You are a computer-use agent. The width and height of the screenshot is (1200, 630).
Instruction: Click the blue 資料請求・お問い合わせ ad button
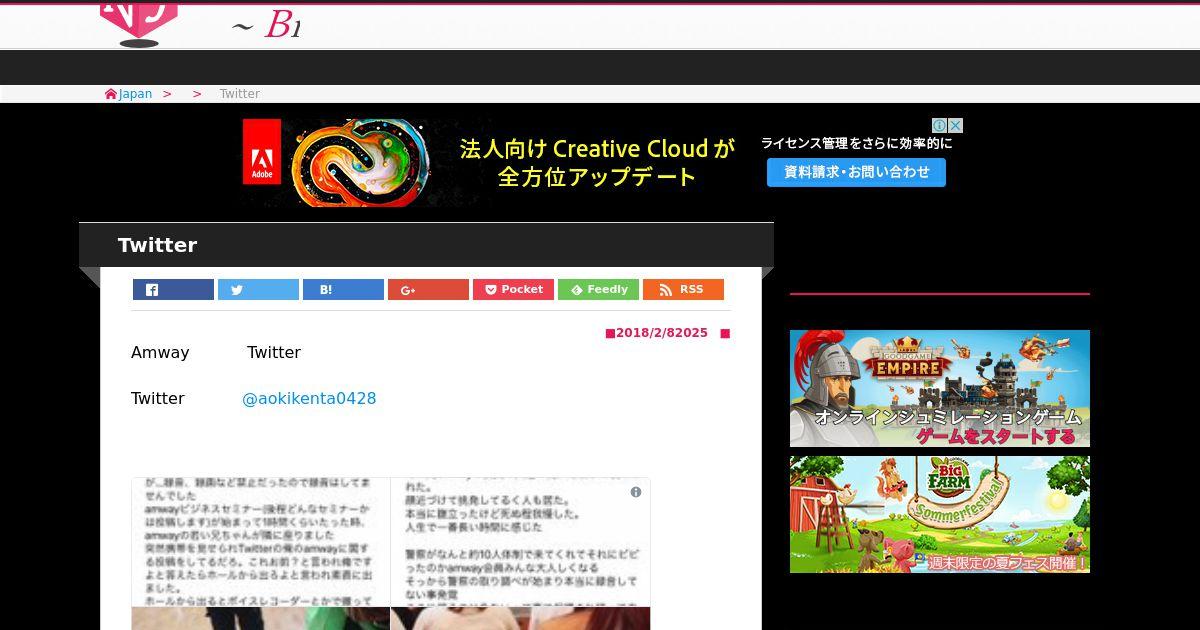856,172
